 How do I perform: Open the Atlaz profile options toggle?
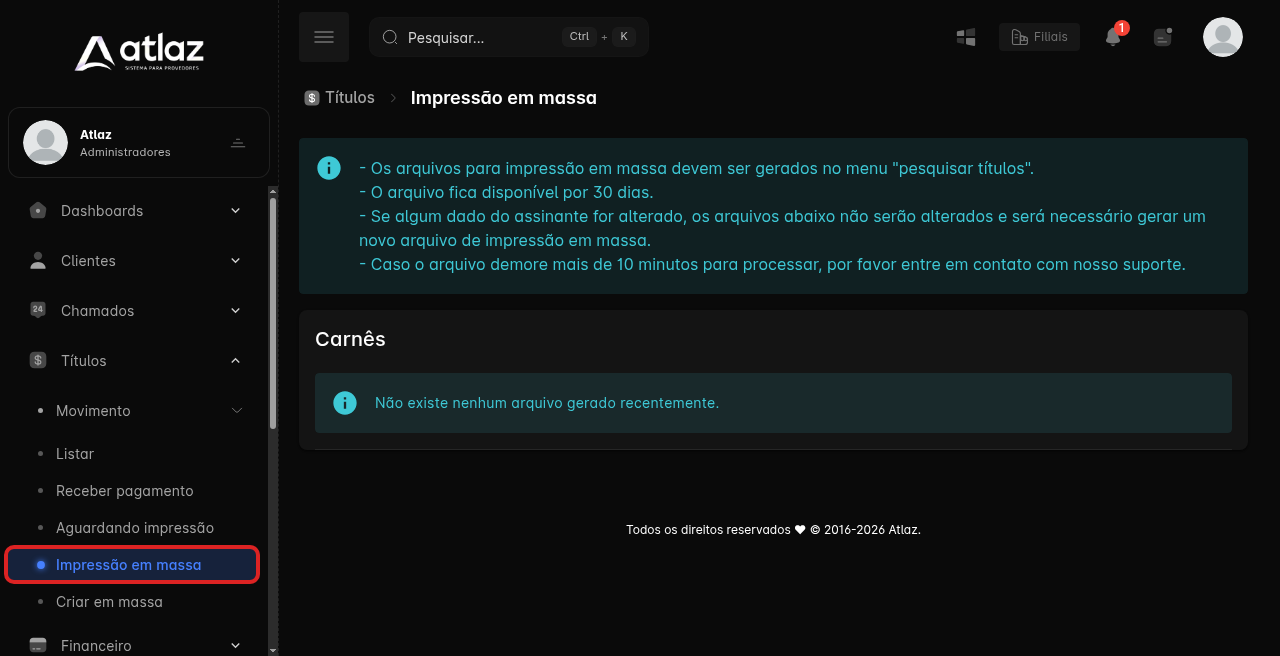pyautogui.click(x=238, y=143)
